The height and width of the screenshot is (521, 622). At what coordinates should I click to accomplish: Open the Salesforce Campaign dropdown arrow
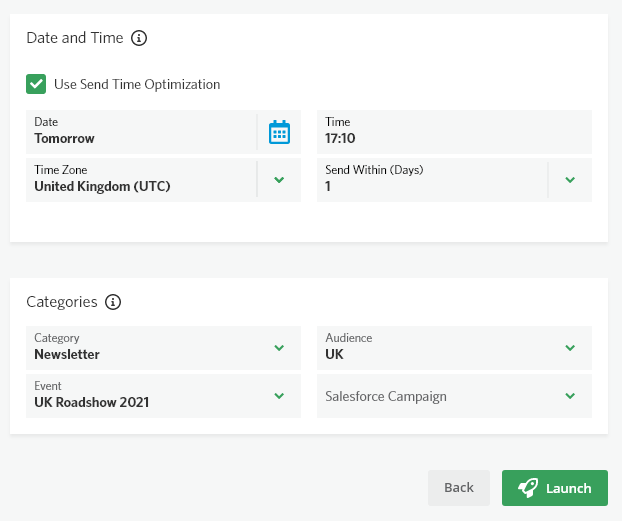pos(570,396)
